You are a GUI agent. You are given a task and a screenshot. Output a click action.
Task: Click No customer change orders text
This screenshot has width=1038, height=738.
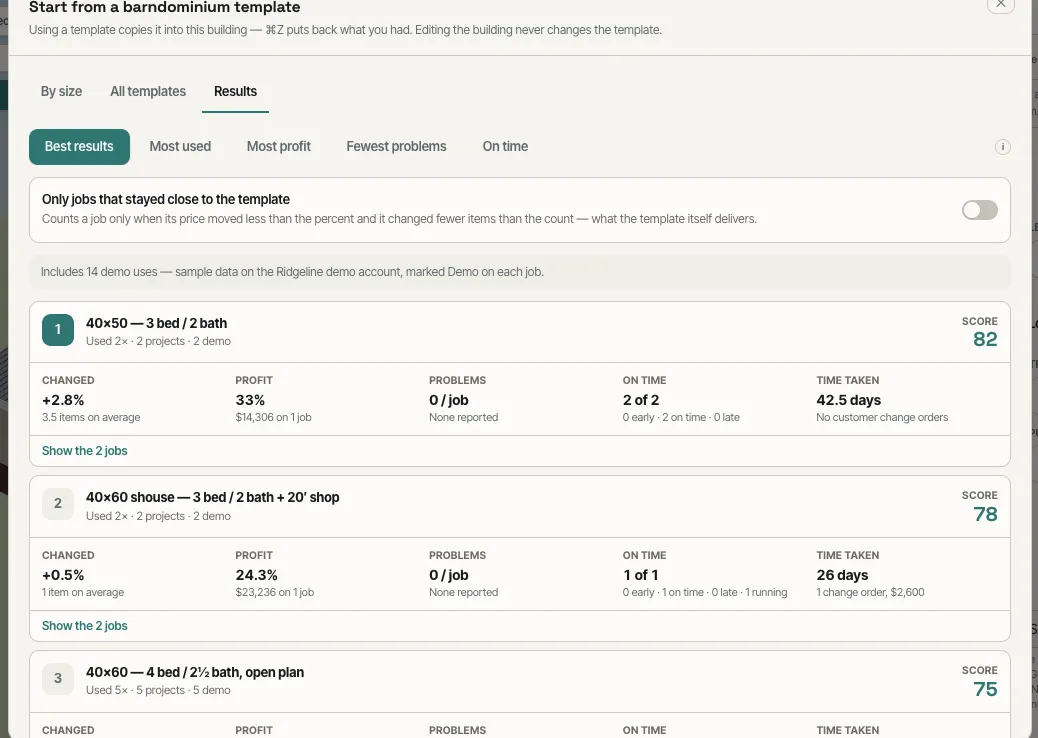(x=882, y=418)
